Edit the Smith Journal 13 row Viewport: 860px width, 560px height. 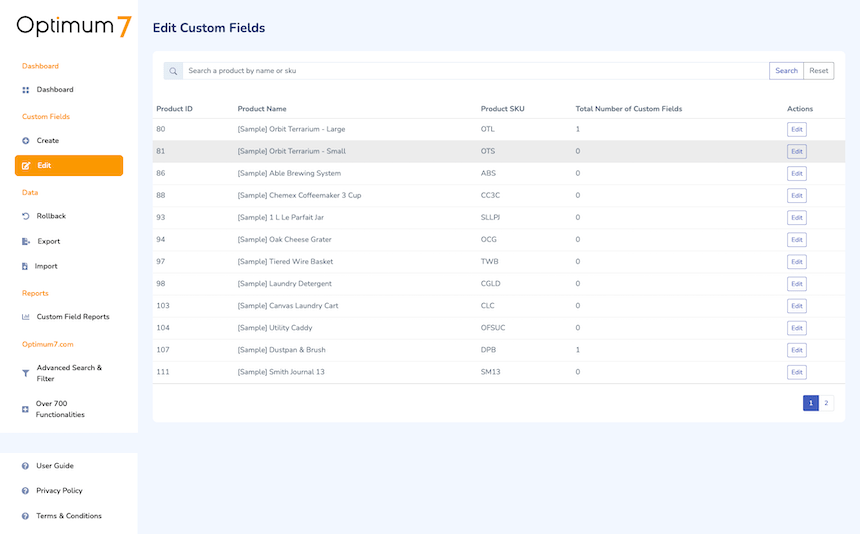click(x=796, y=372)
